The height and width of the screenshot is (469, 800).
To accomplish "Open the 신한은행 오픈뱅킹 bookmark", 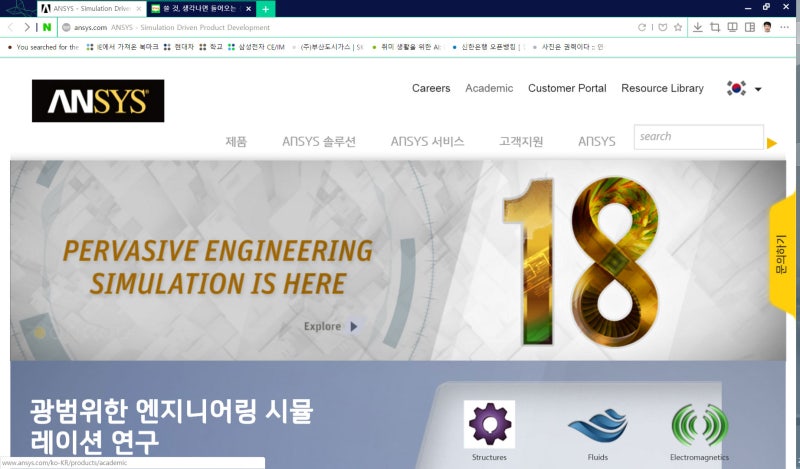I will tap(487, 47).
